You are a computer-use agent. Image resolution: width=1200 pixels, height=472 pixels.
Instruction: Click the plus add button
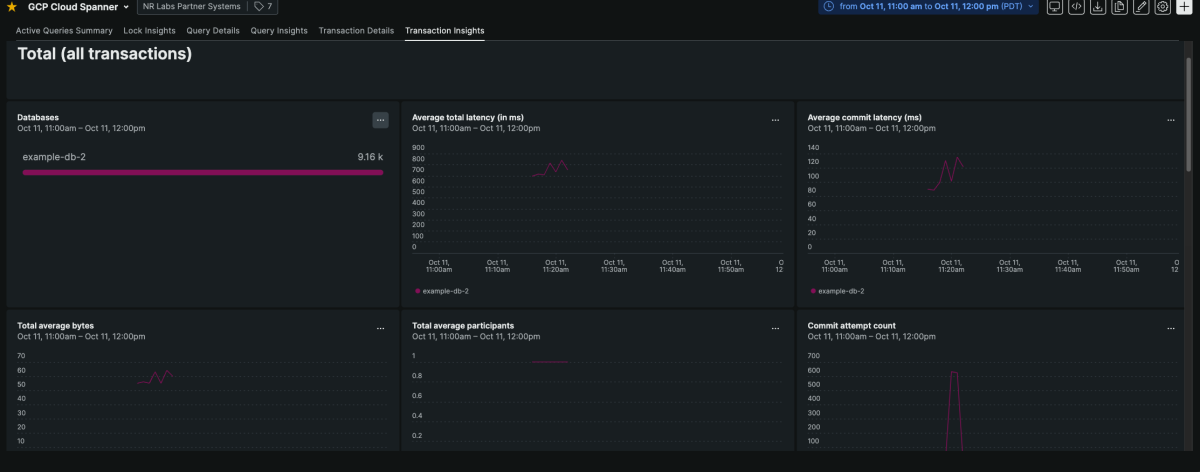[x=1184, y=7]
